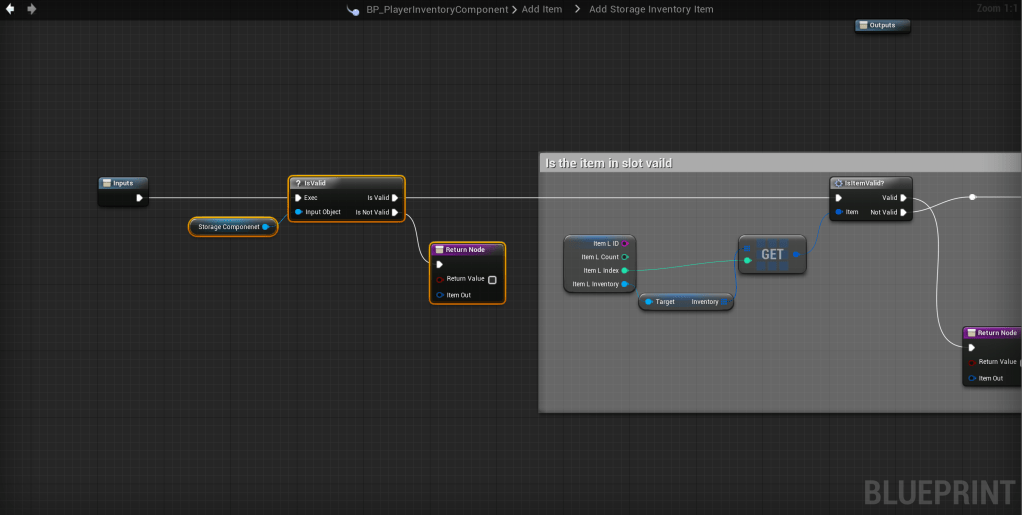Click the Item L Index output pin
This screenshot has height=515, width=1022.
tap(625, 270)
